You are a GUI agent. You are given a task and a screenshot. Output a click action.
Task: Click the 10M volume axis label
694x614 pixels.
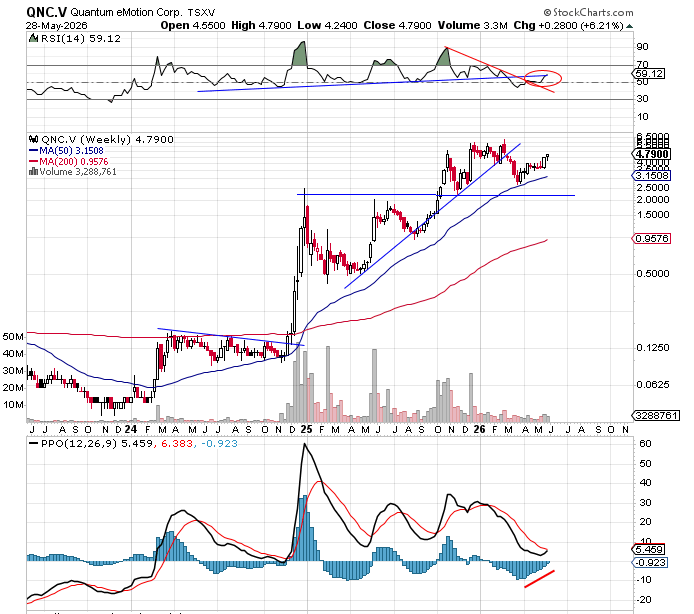[13, 405]
